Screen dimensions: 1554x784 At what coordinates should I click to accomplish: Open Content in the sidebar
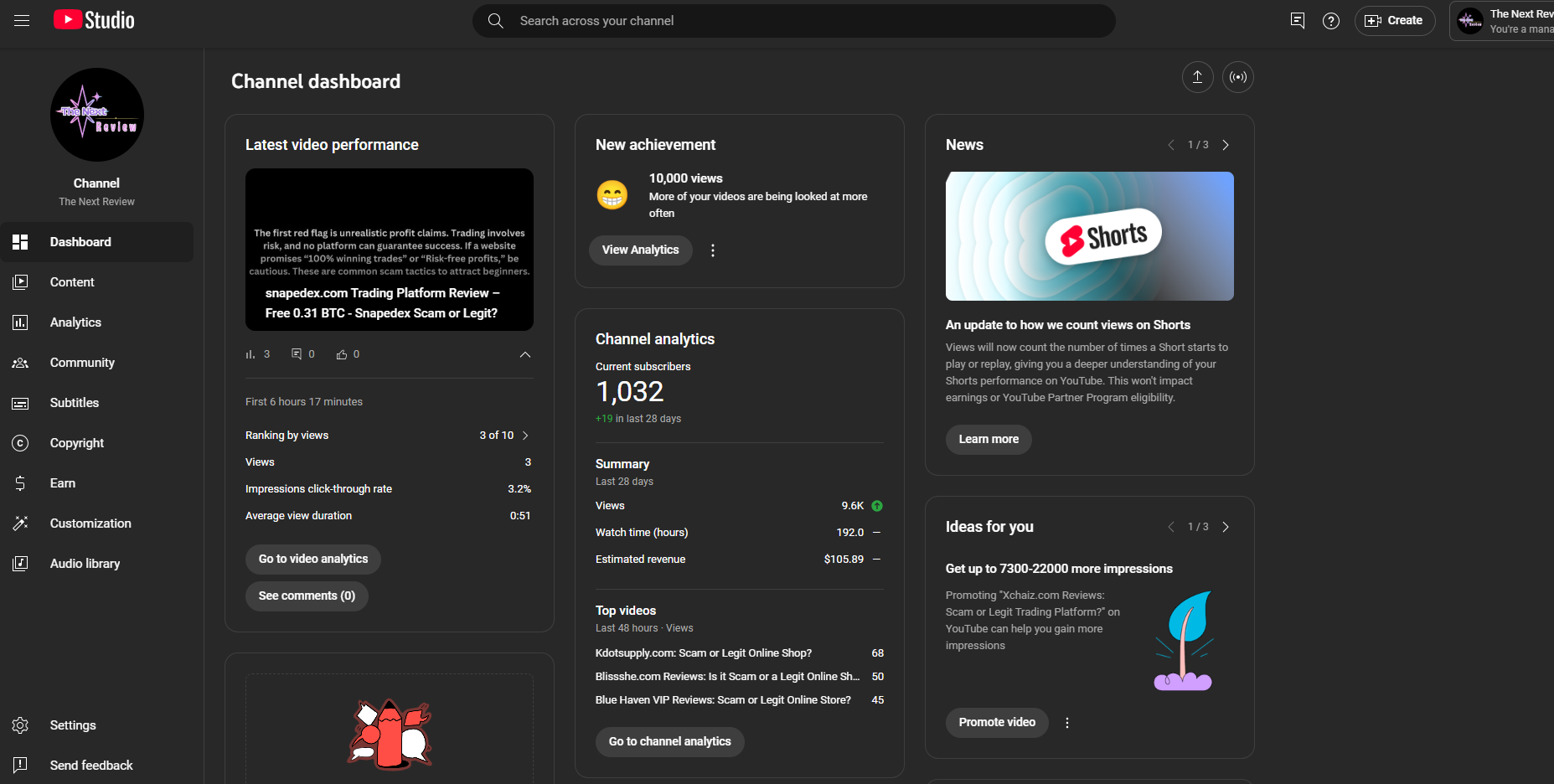point(97,282)
